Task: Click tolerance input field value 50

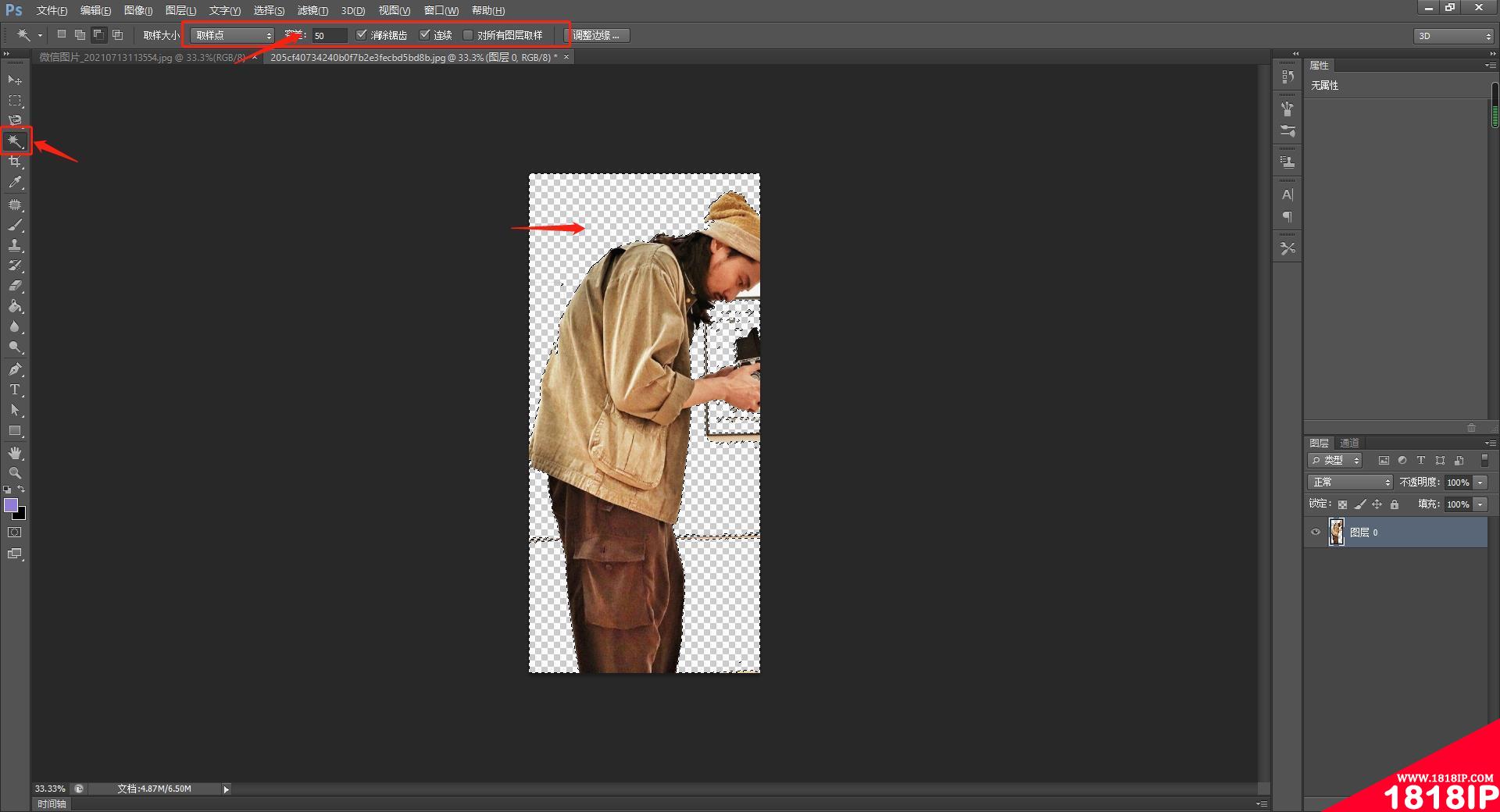Action: point(329,35)
